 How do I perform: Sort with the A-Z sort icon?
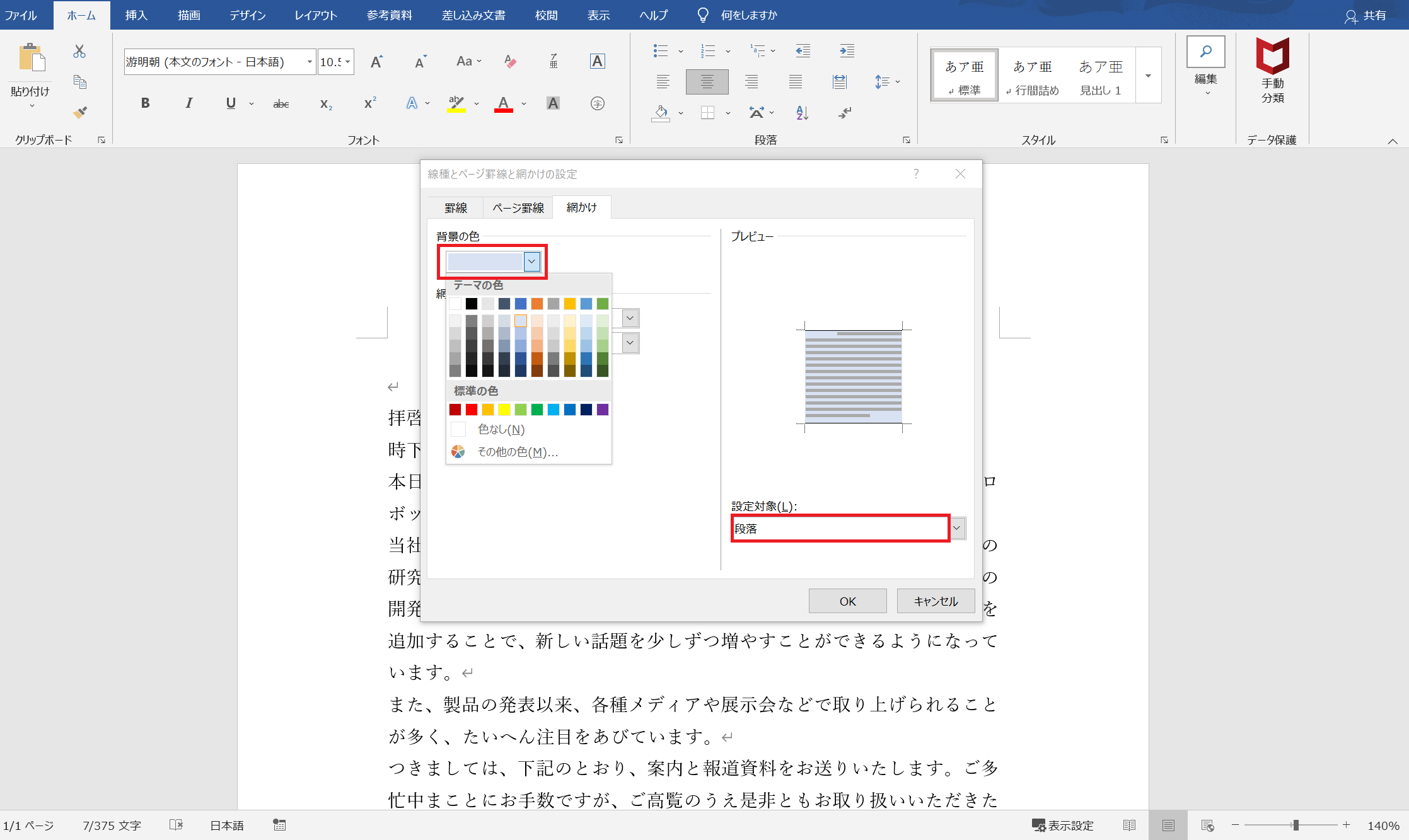click(x=803, y=113)
